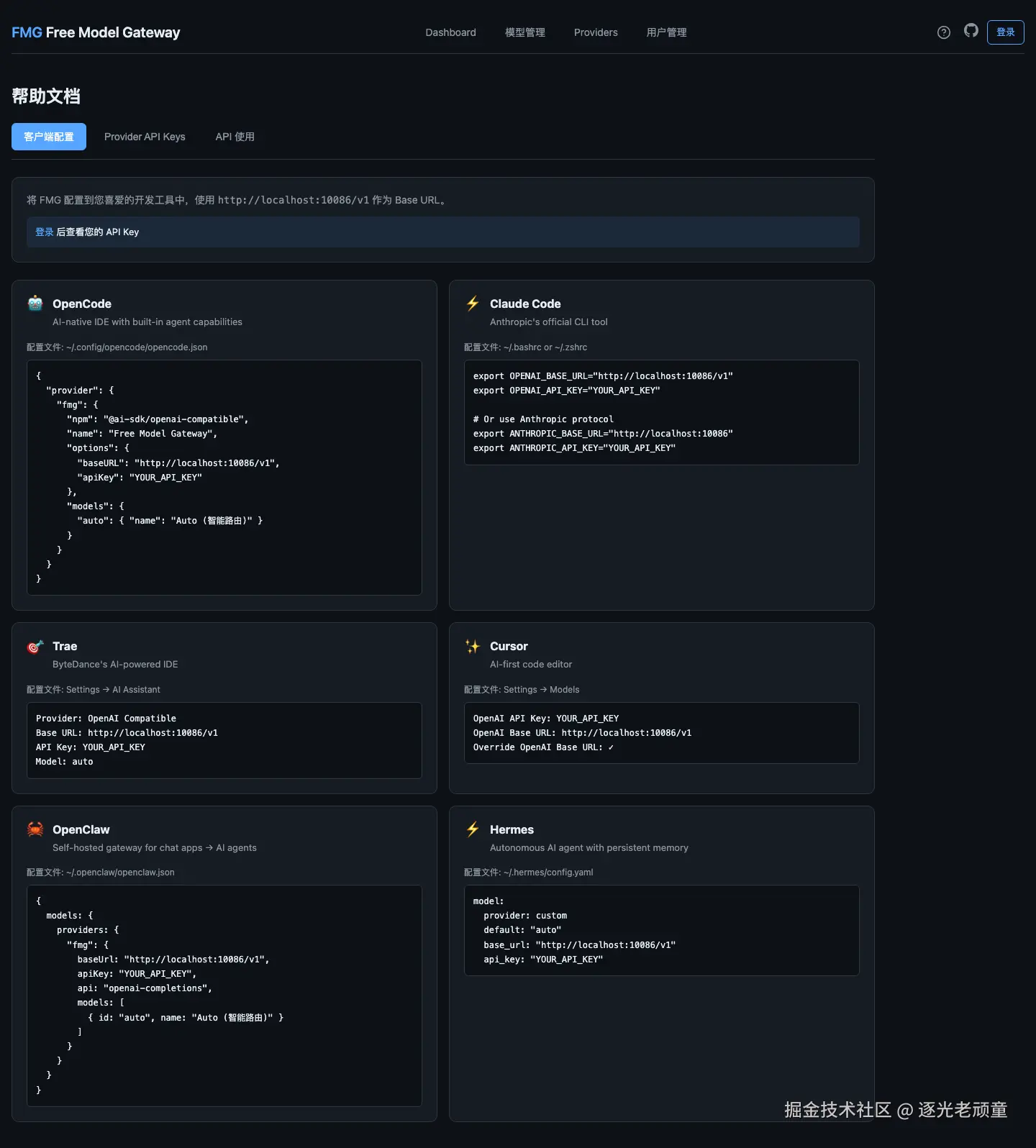This screenshot has height=1148, width=1036.
Task: Click the "api: openai-completions" code line
Action: (145, 988)
